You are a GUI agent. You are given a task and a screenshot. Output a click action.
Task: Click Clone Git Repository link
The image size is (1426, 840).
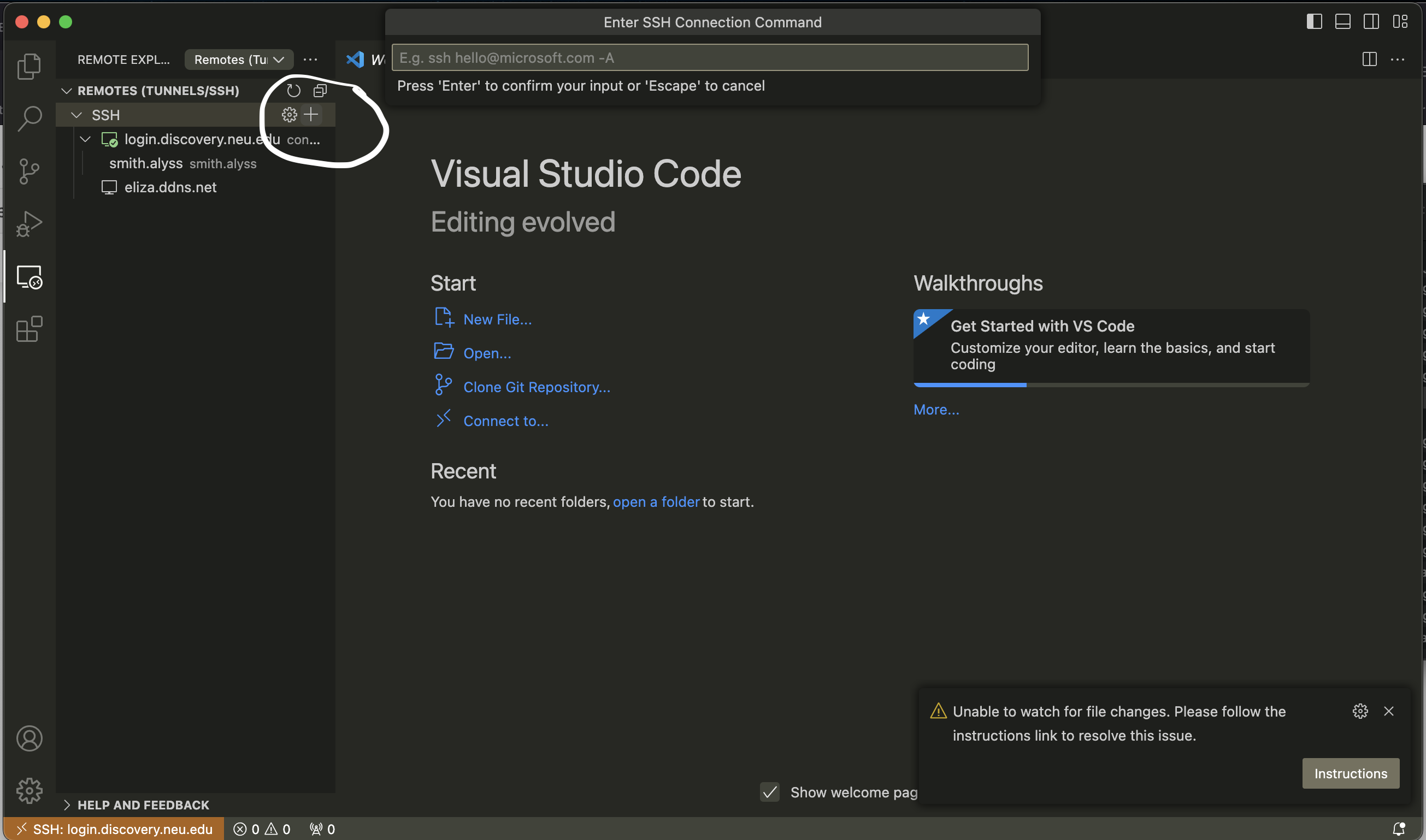click(x=537, y=387)
